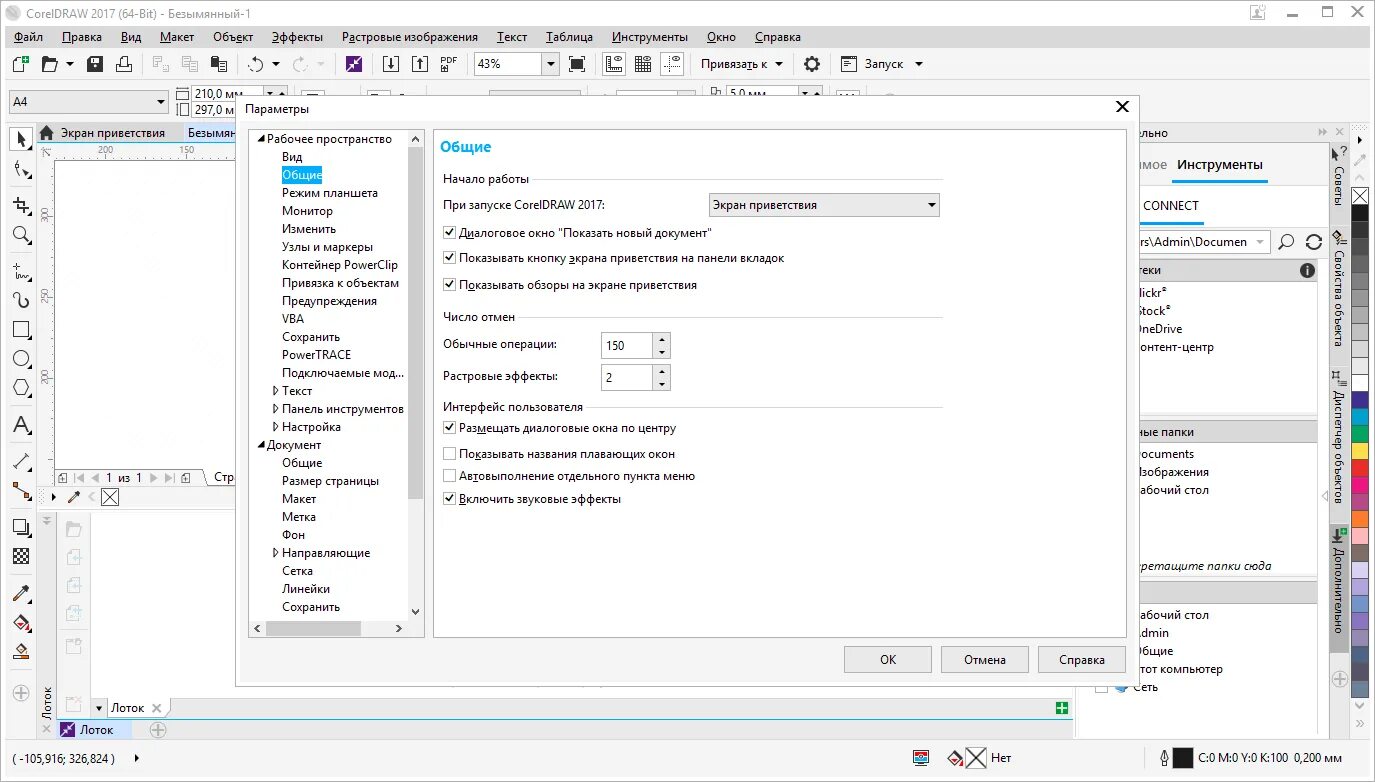Image resolution: width=1375 pixels, height=782 pixels.
Task: Click the 'Отмена' button
Action: pos(985,659)
